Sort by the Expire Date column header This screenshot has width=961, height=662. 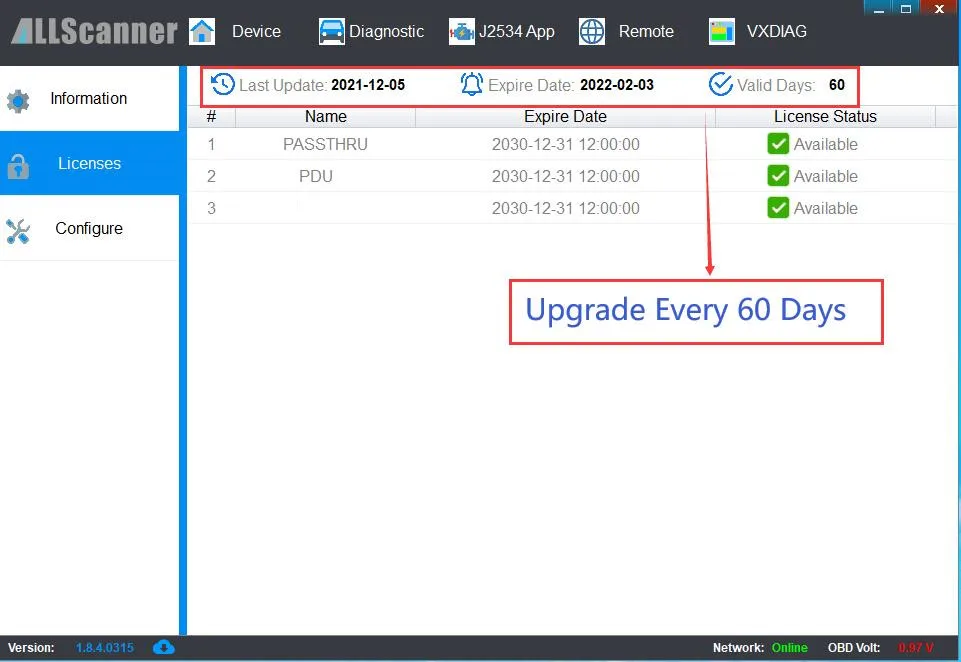pos(565,116)
